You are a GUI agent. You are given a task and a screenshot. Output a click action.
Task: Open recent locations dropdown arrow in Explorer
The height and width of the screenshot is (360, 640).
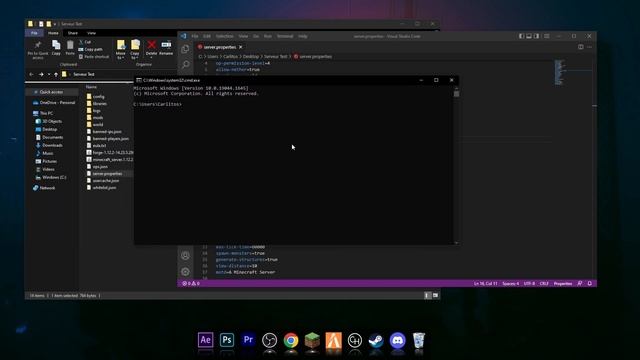49,74
